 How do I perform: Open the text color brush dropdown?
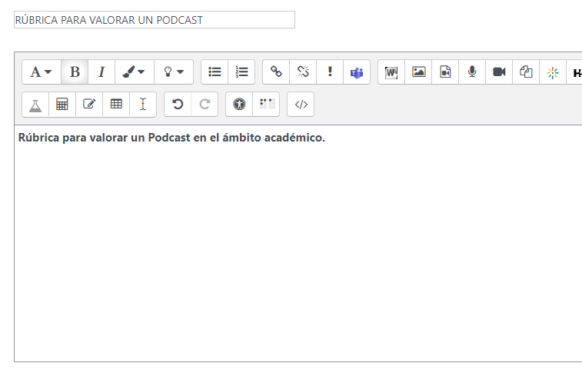click(134, 72)
